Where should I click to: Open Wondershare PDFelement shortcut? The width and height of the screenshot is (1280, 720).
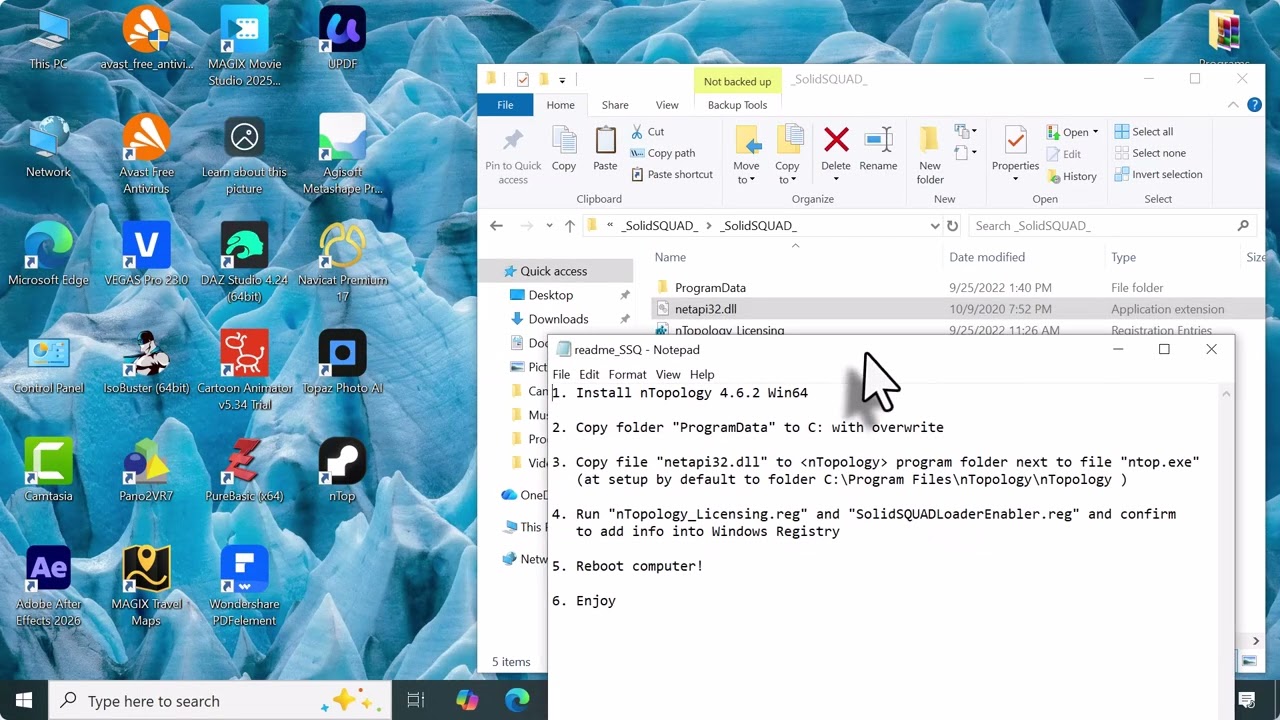pos(244,587)
